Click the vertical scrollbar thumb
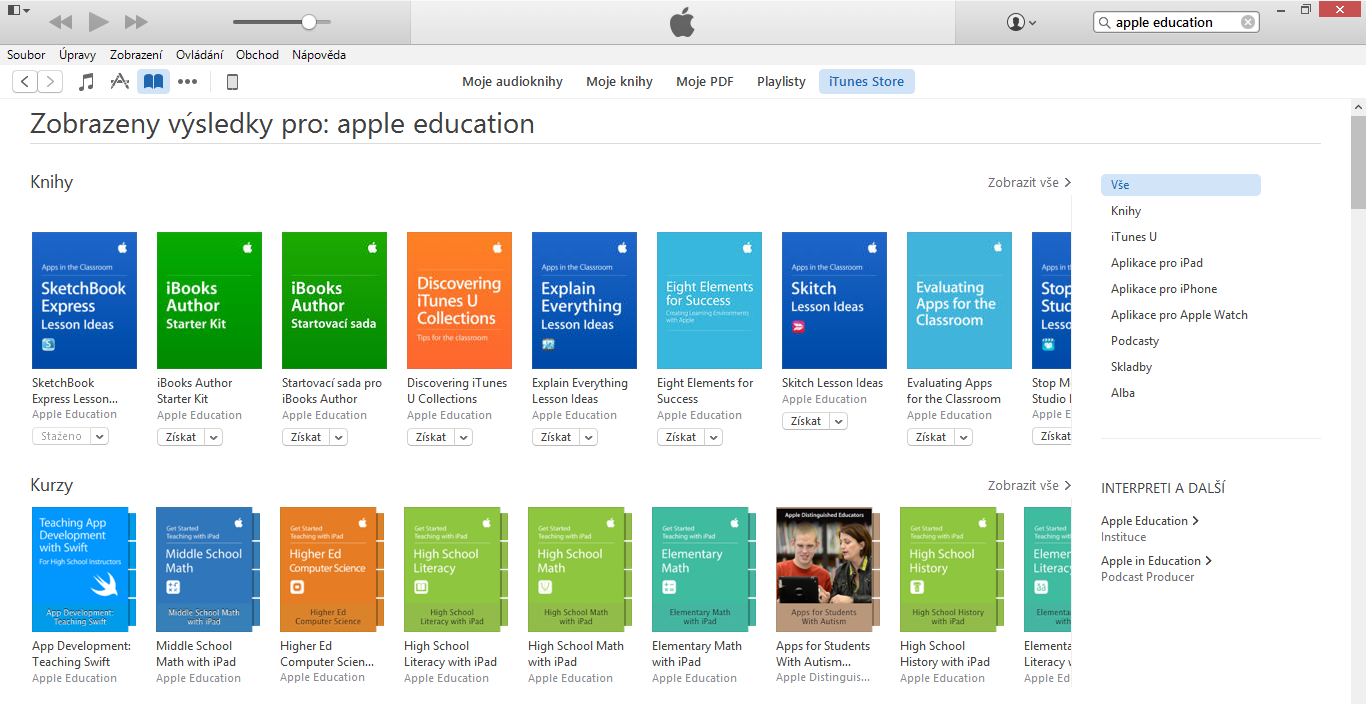Screen dimensions: 1366x704 [x=1358, y=162]
